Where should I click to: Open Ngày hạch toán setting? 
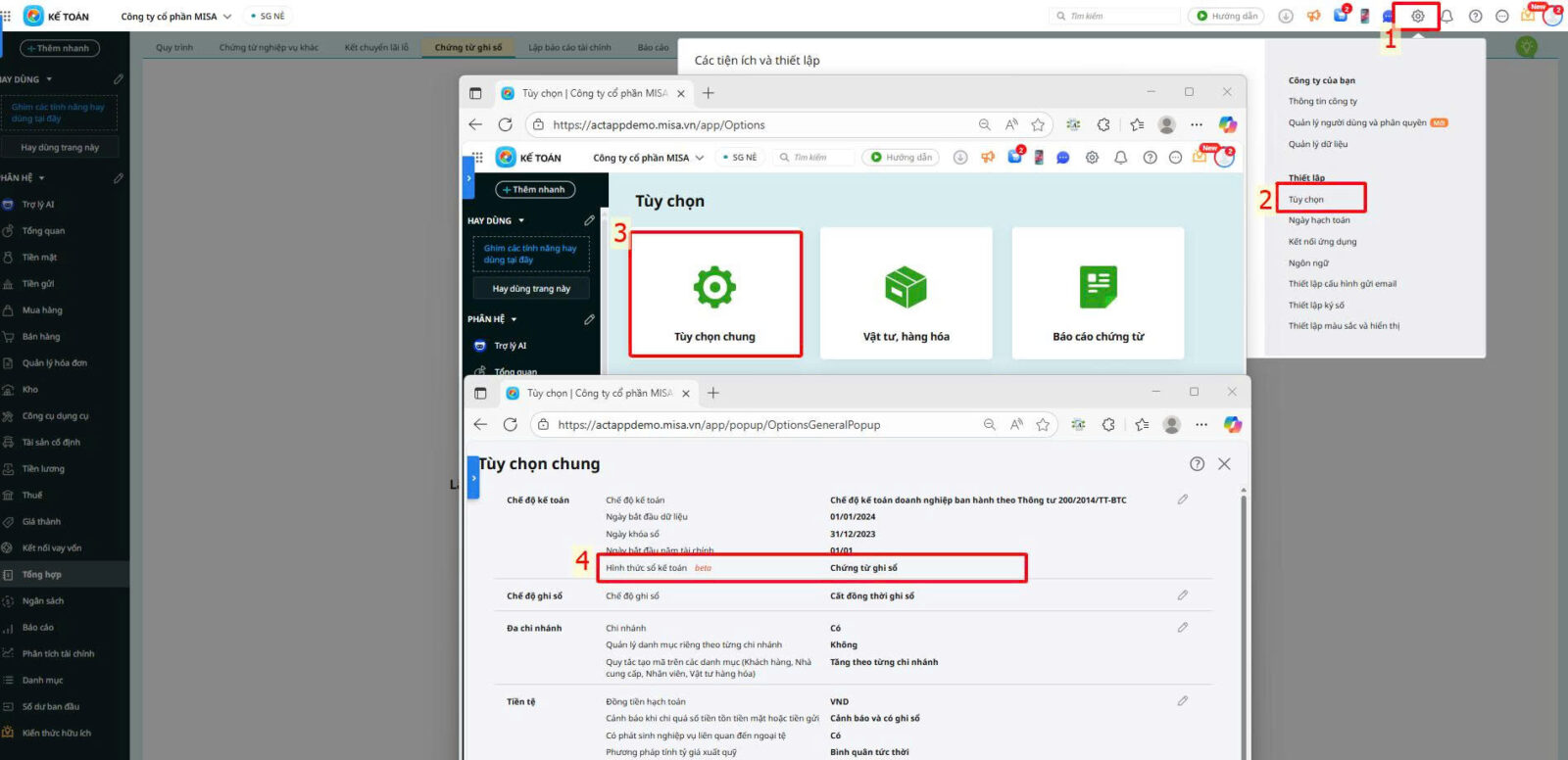tap(1319, 220)
